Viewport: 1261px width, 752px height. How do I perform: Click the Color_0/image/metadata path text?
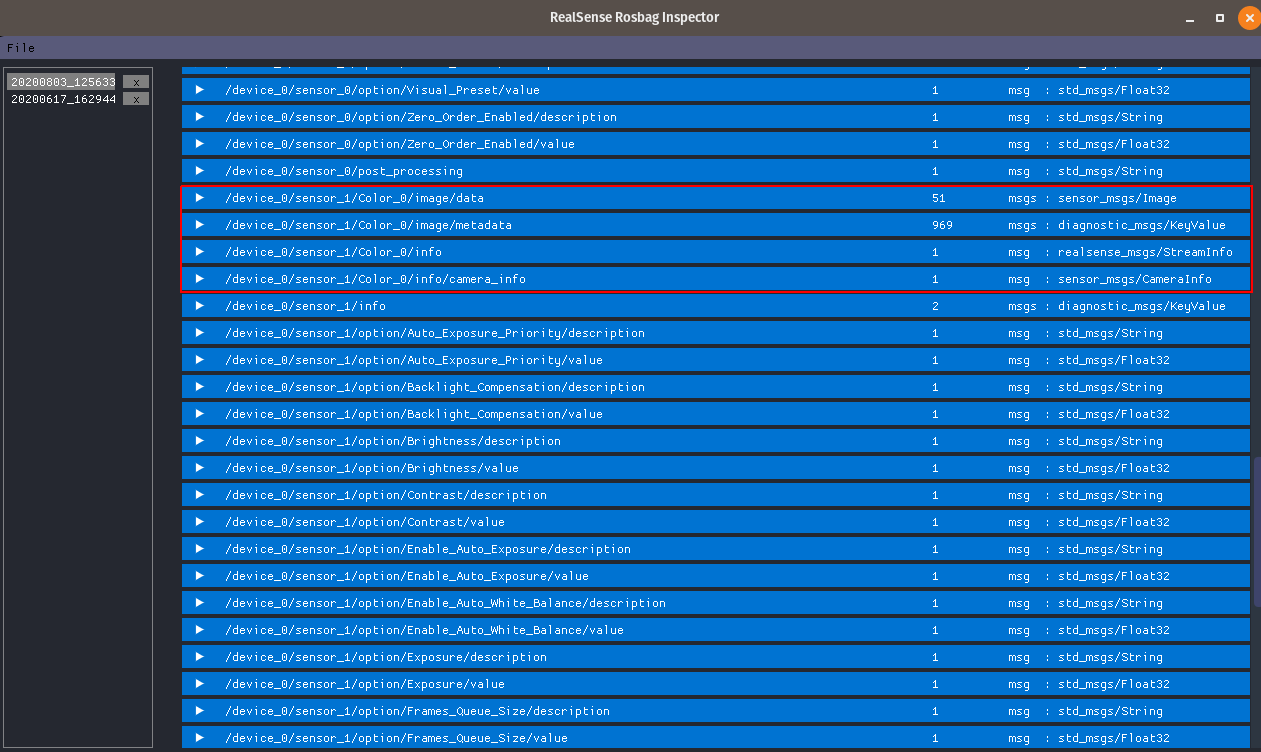369,225
